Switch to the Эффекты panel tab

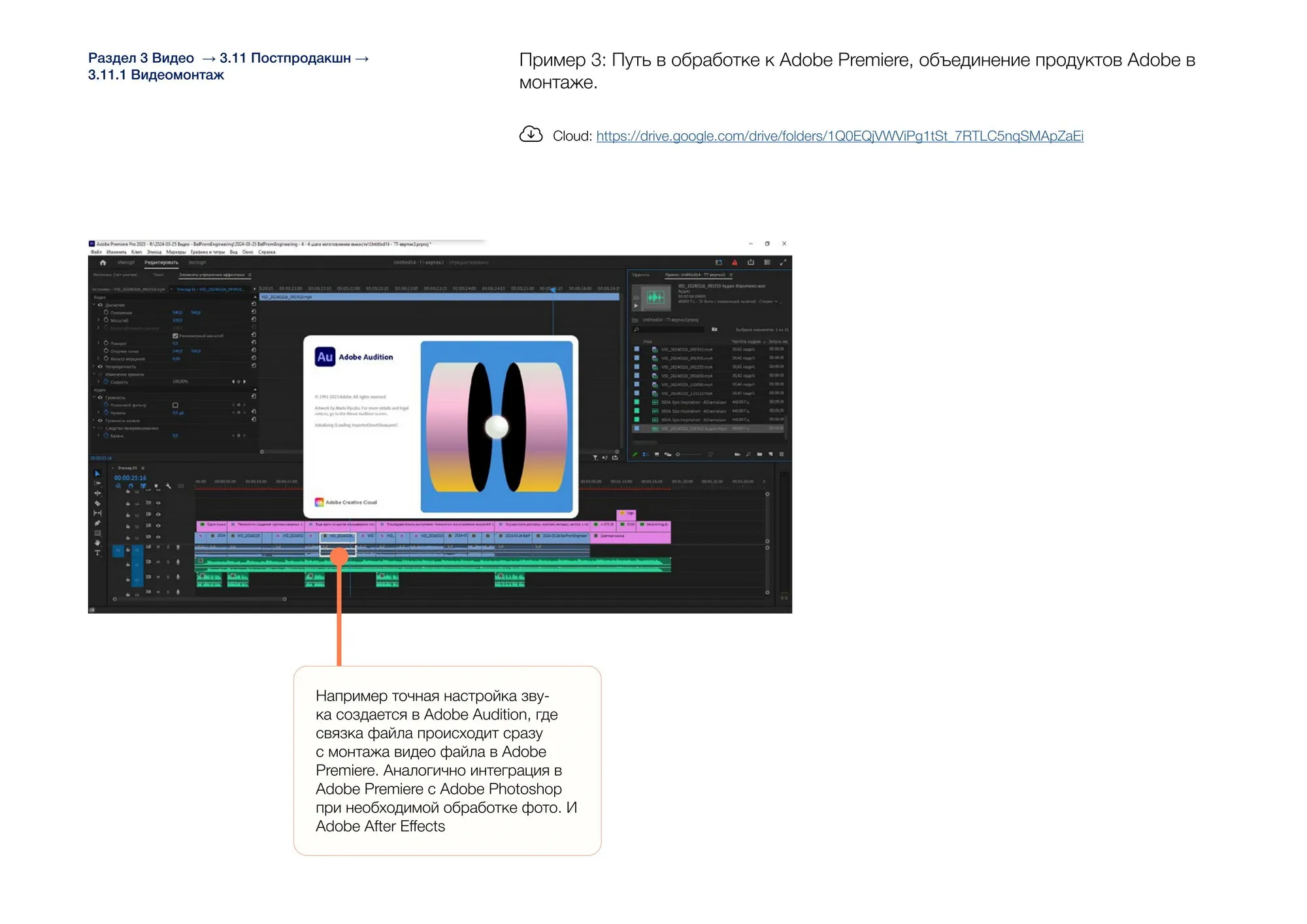(x=640, y=275)
